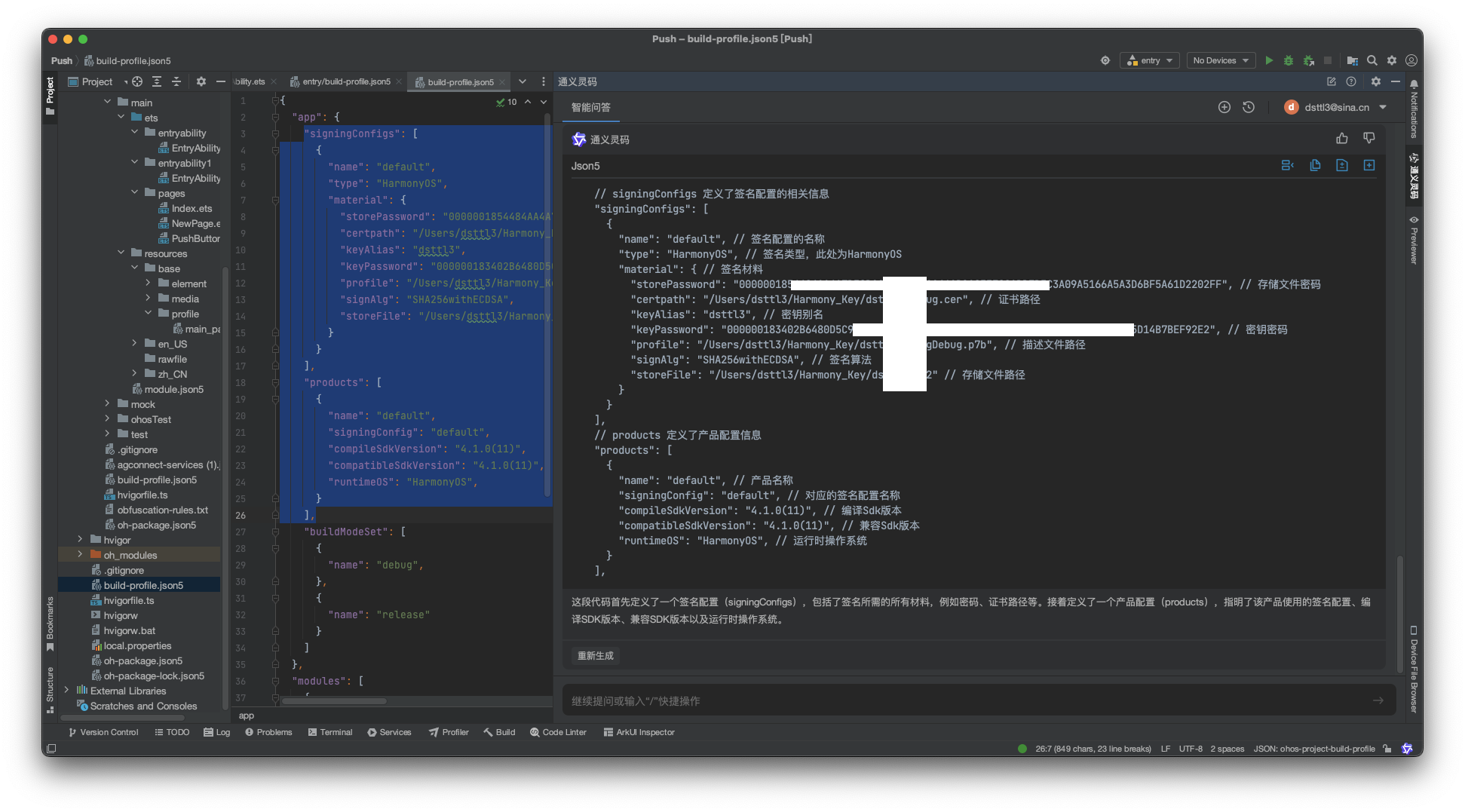Image resolution: width=1465 pixels, height=812 pixels.
Task: Open the dsttl3@sina.cn account dropdown
Action: 1336,107
